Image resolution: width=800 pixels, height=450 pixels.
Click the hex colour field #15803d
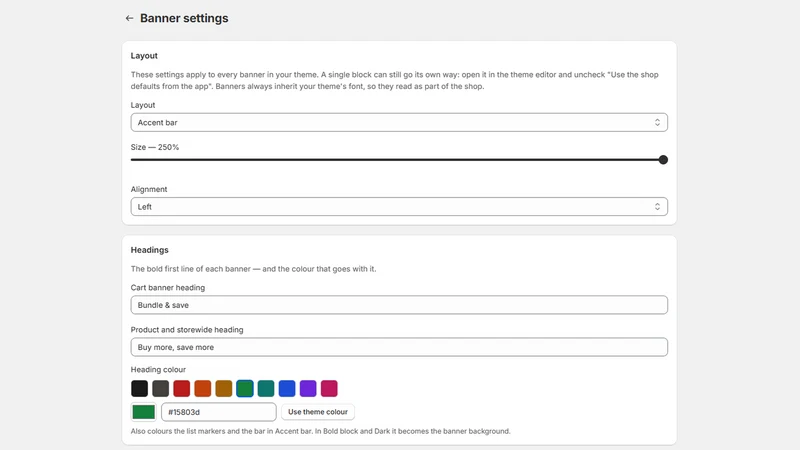click(219, 412)
